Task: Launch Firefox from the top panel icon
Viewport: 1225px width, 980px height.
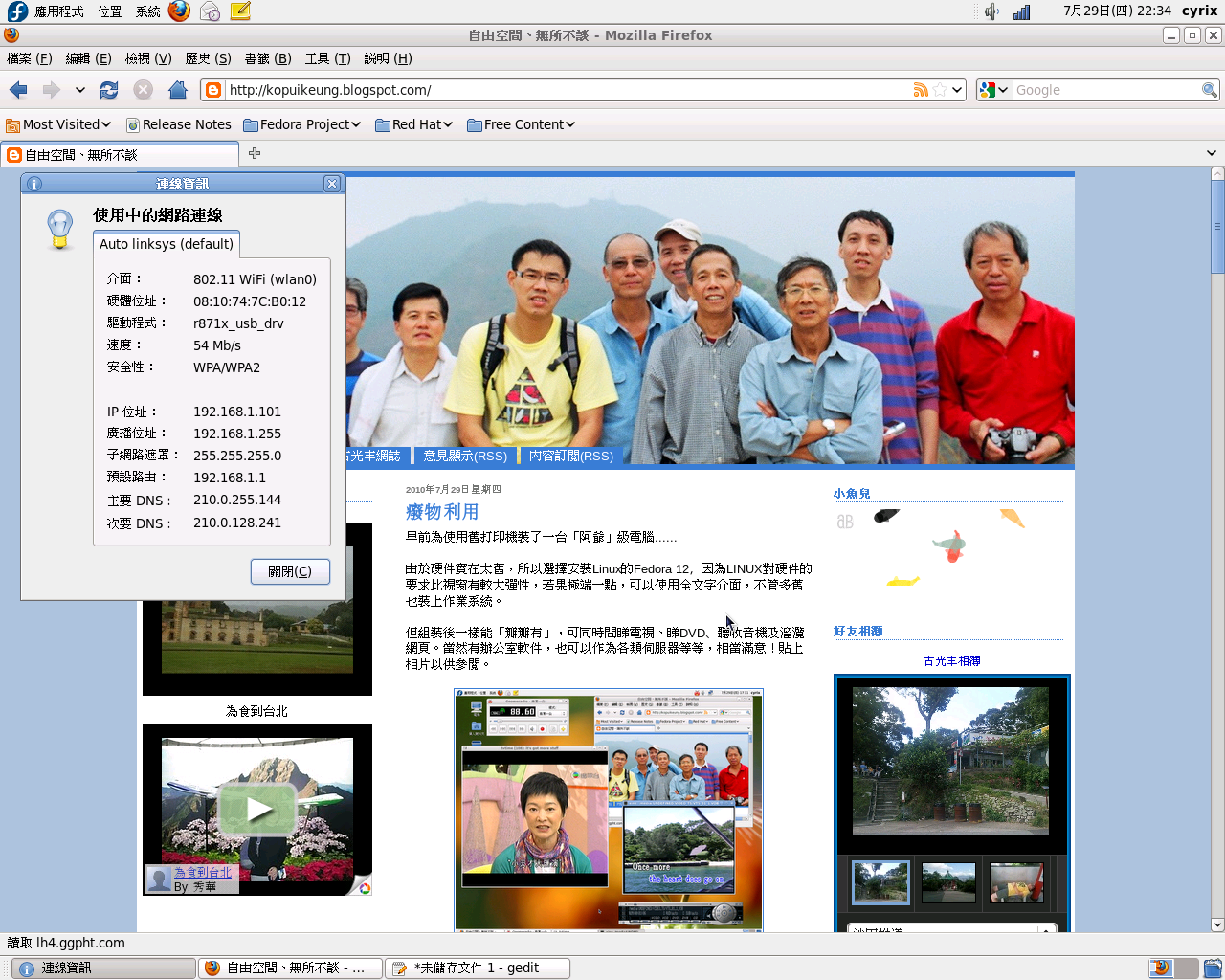Action: click(179, 11)
